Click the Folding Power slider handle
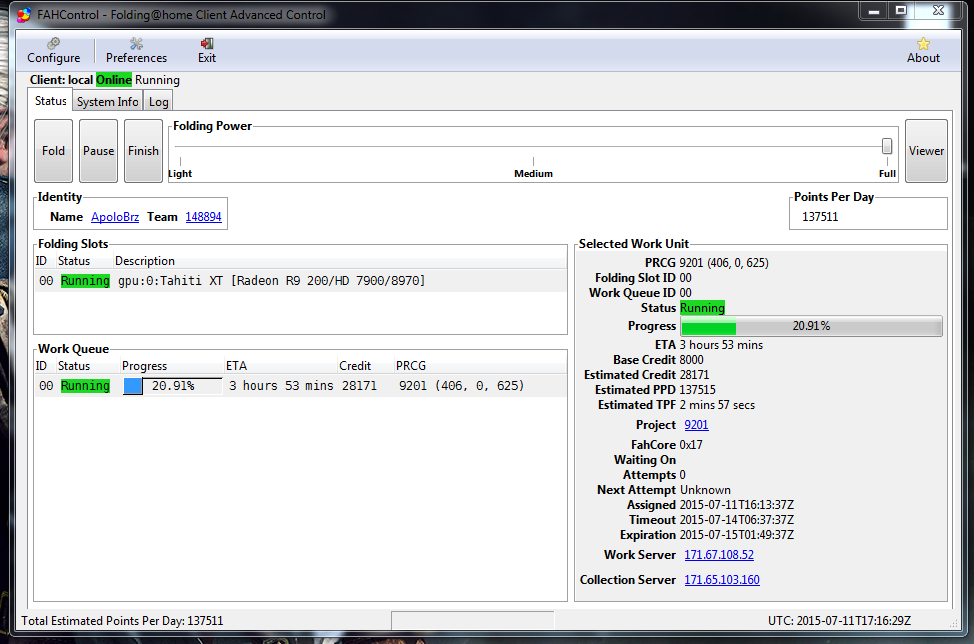974x644 pixels. (x=887, y=146)
